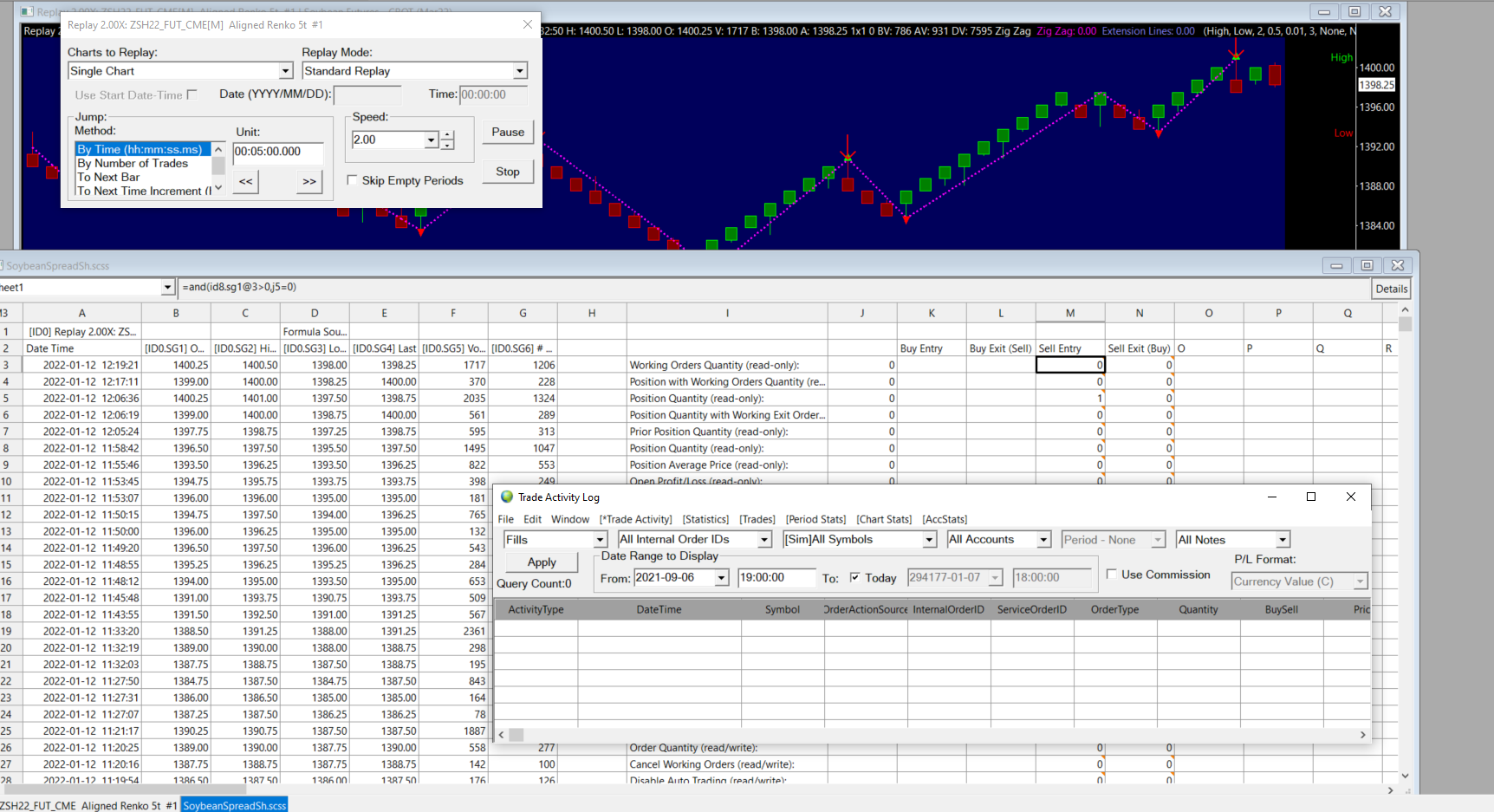
Task: Click the spreadsheet vertical scroll up arrow
Action: (x=1405, y=309)
